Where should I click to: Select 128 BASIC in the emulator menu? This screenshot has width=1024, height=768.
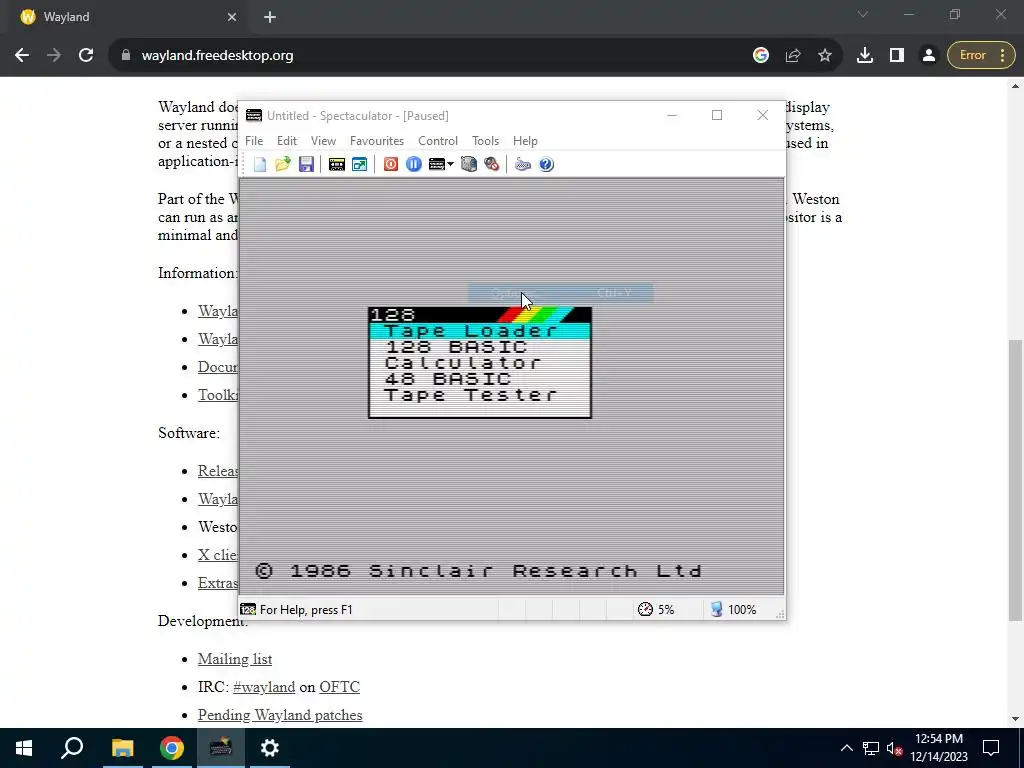tap(479, 347)
